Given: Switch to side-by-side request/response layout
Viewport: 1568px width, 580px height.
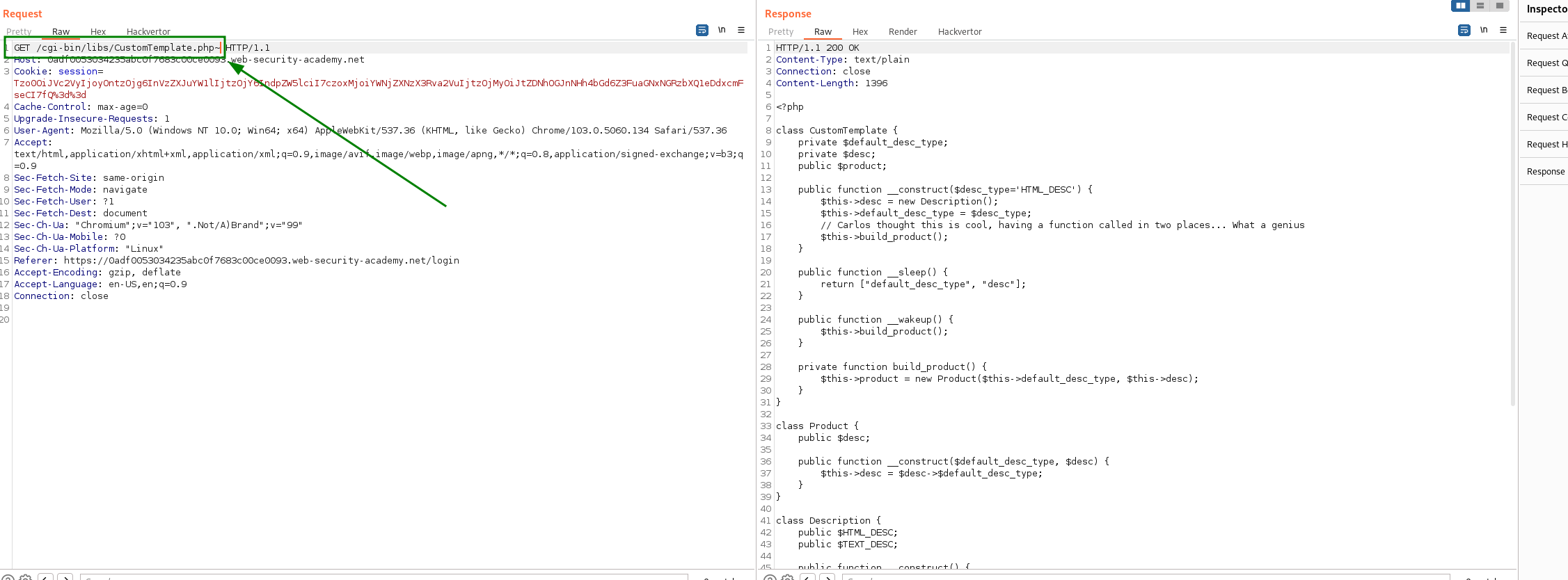Looking at the screenshot, I should point(1460,6).
